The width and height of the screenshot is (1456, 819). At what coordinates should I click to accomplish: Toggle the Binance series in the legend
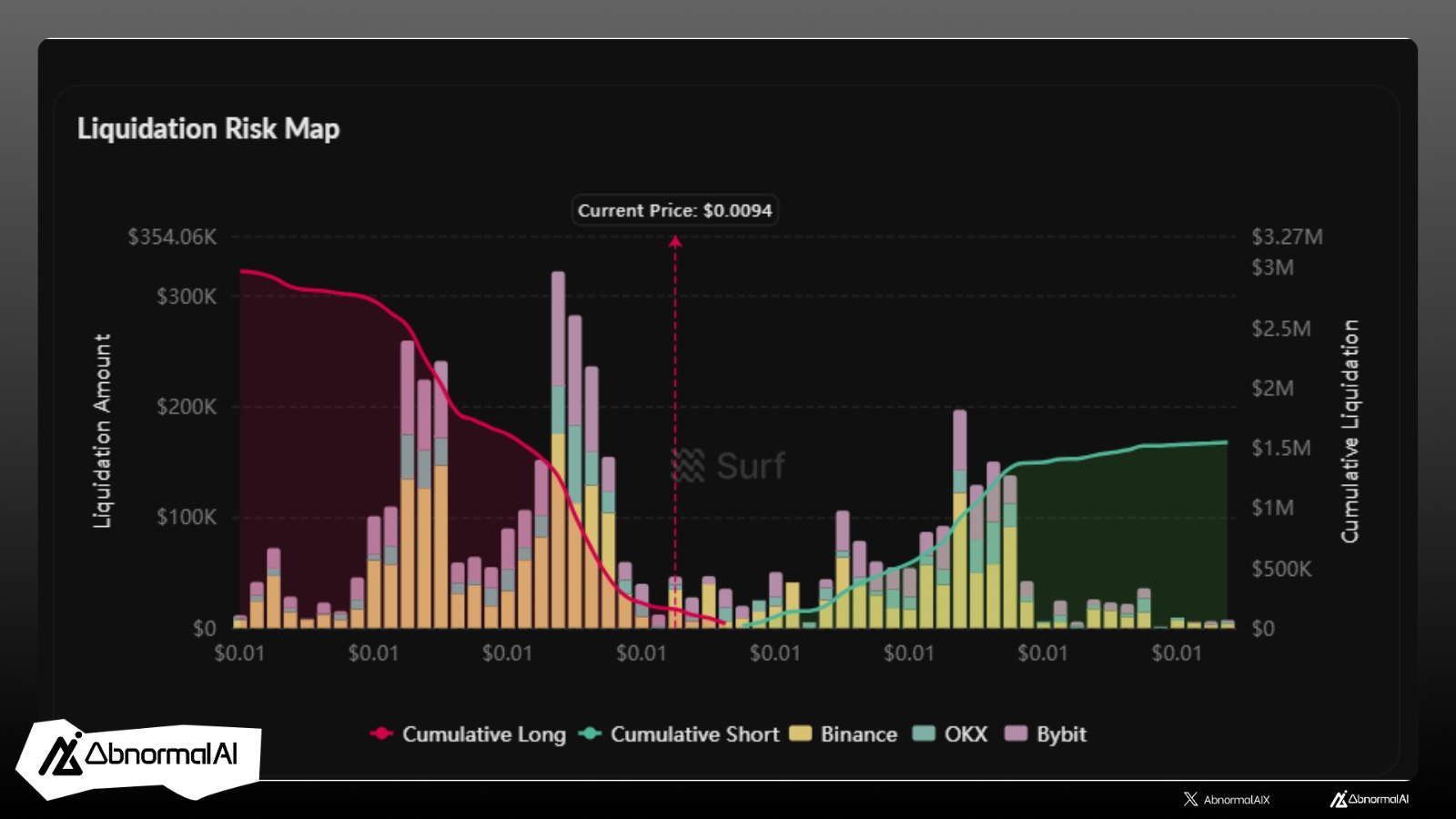[x=858, y=734]
